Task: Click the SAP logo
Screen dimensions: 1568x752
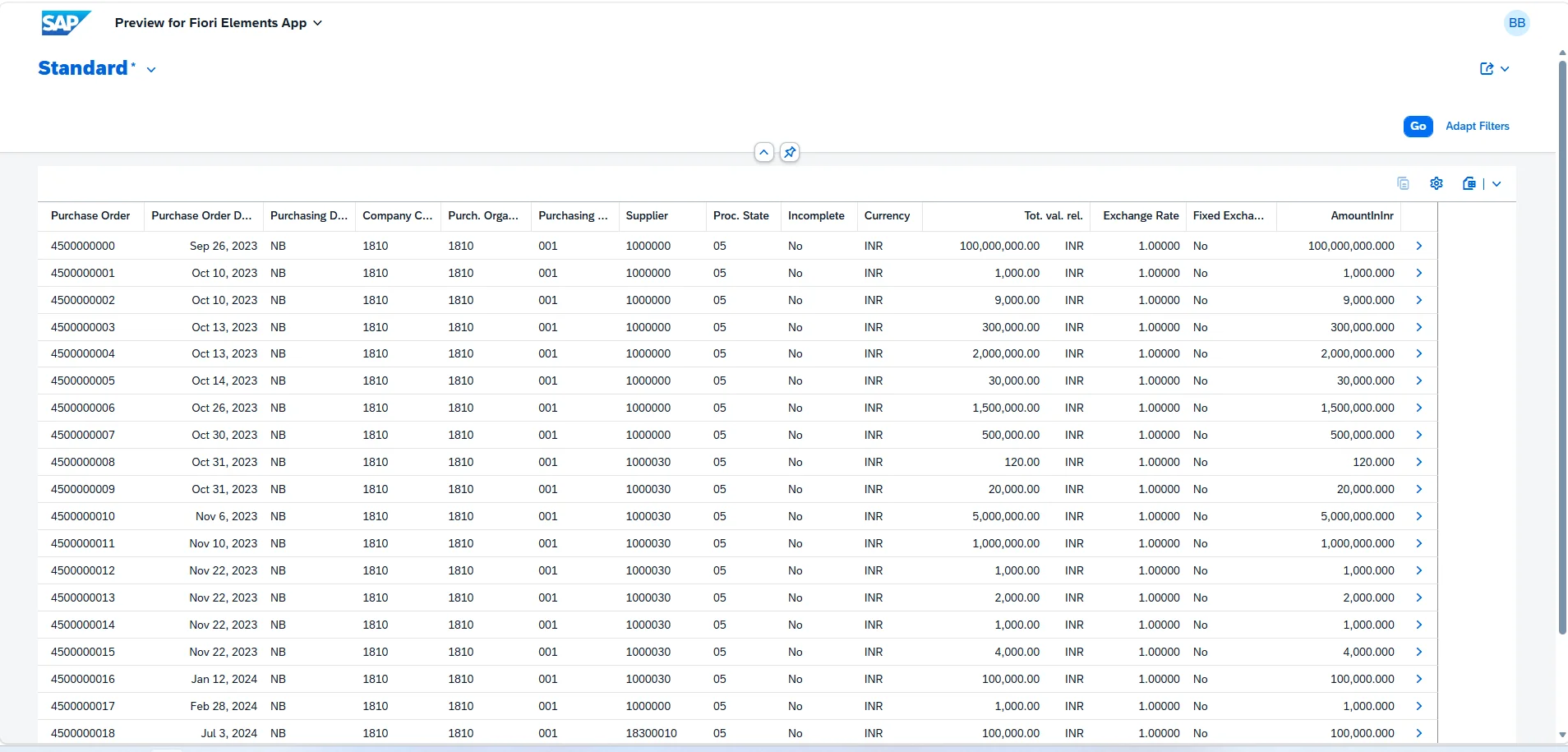Action: (x=66, y=23)
